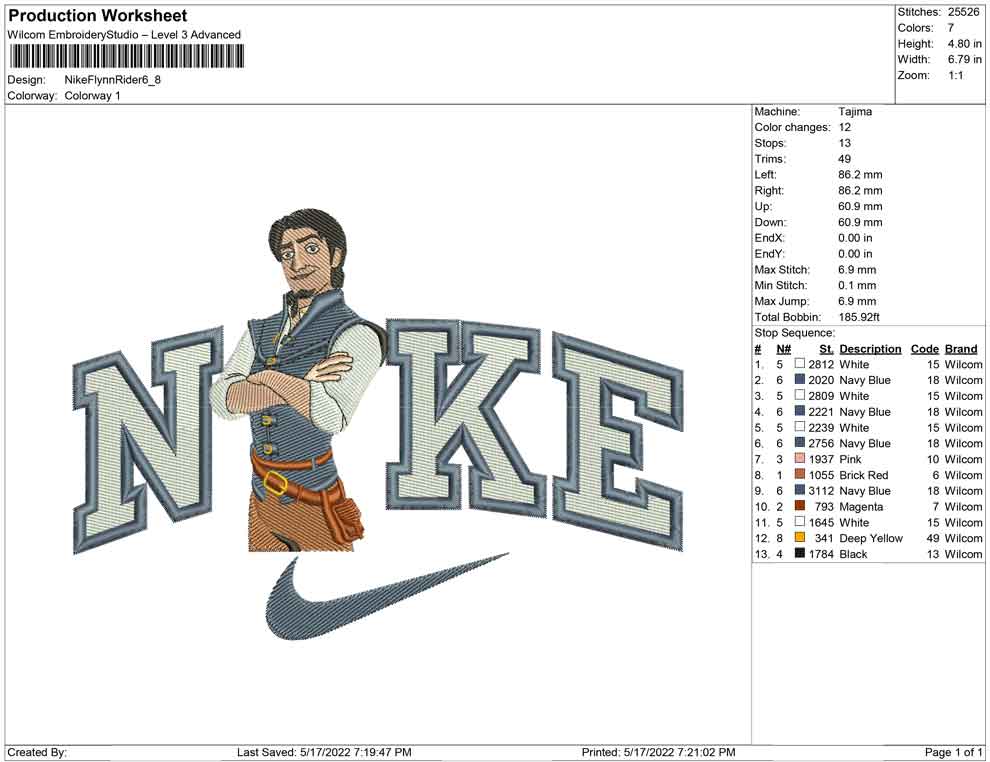Click the stitches count 25526

[x=963, y=12]
